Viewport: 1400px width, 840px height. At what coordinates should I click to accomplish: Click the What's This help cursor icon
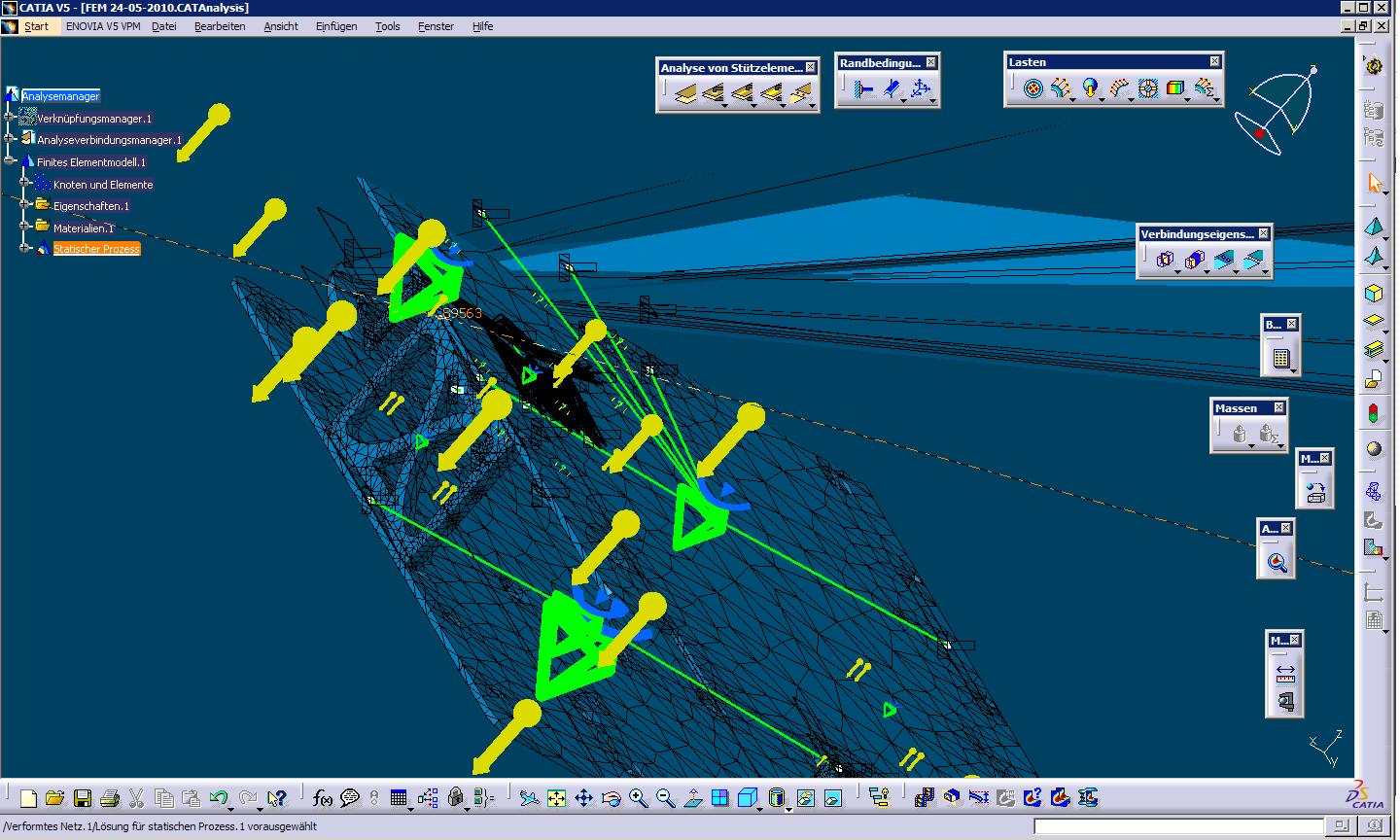(277, 799)
